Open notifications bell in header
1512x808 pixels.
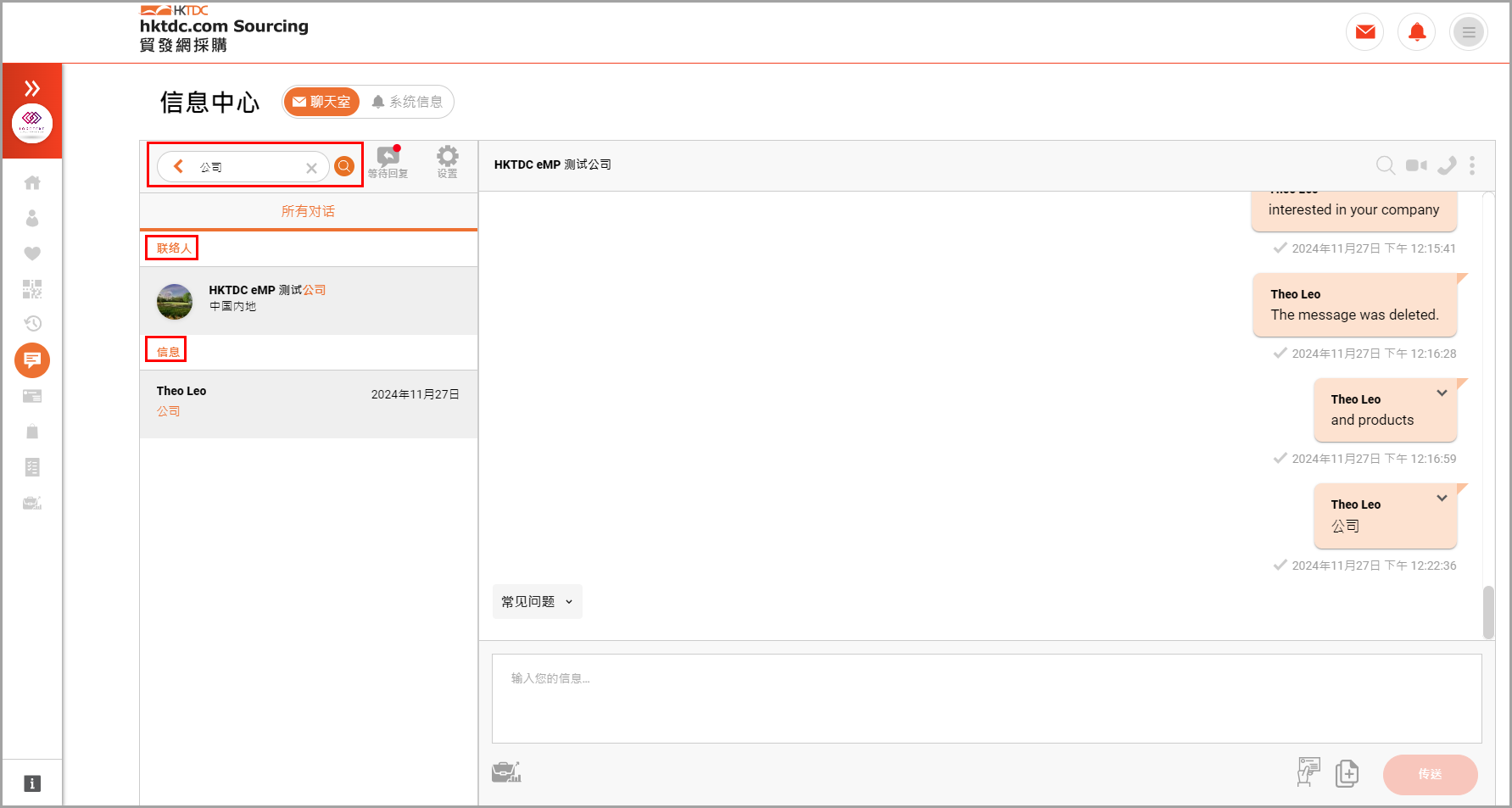click(x=1417, y=32)
